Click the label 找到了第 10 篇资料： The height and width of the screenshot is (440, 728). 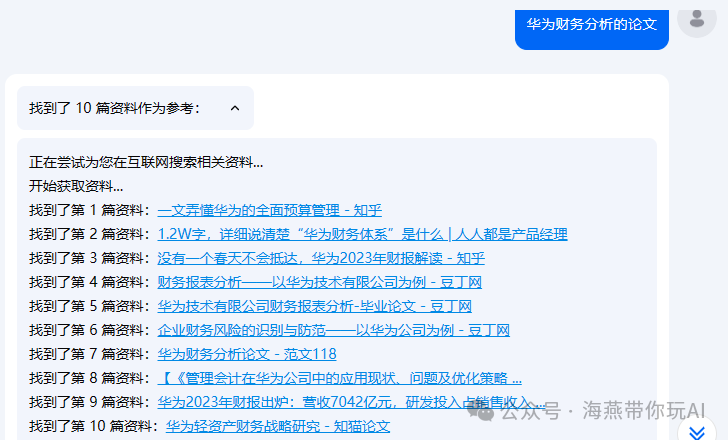[x=93, y=427]
